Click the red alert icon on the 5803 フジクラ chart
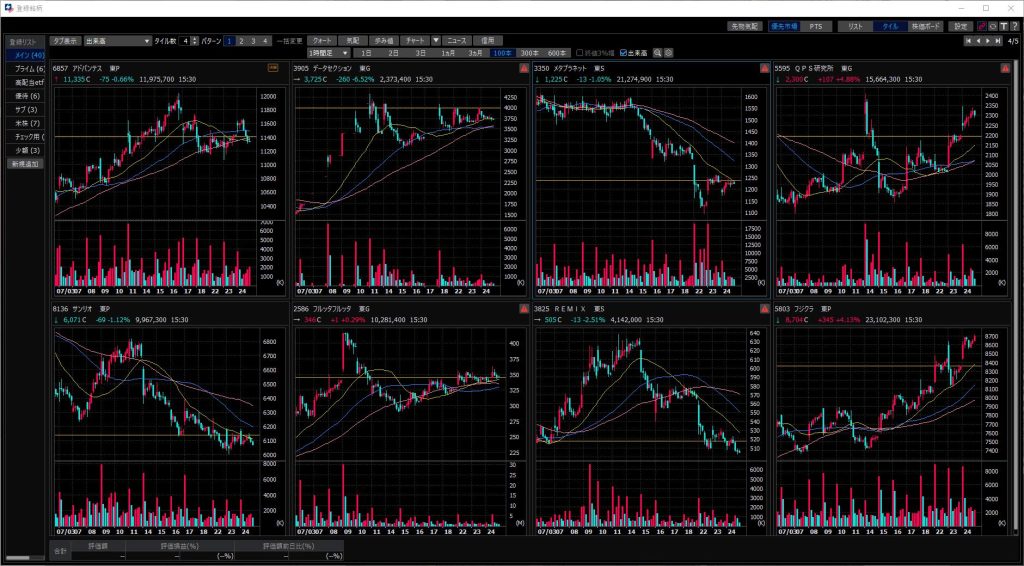 [1004, 310]
